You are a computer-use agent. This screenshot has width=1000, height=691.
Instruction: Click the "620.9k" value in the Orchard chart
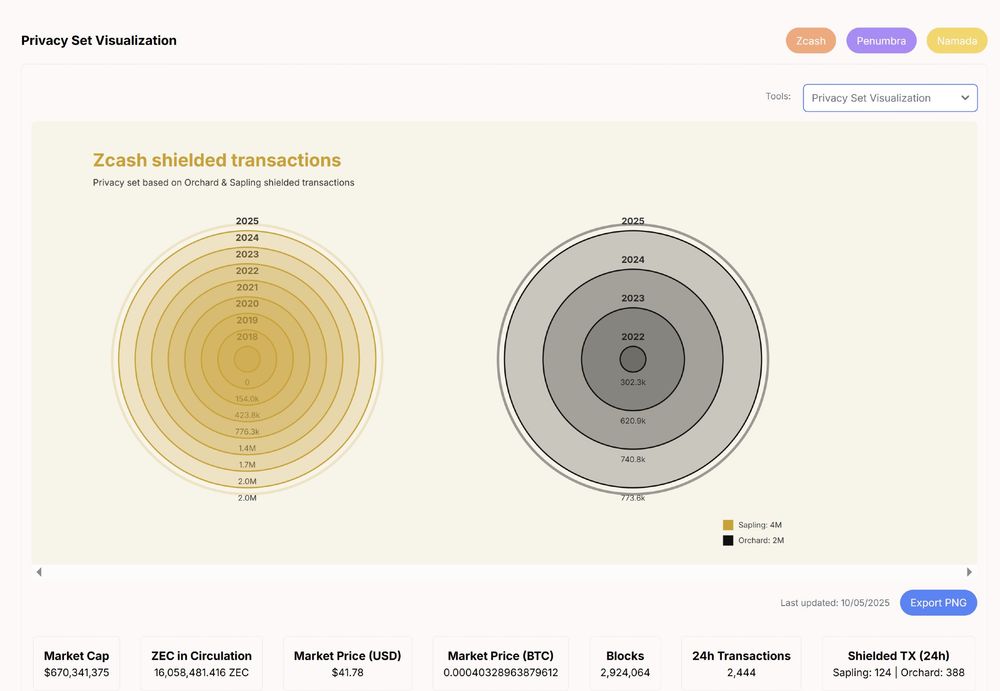tap(633, 420)
